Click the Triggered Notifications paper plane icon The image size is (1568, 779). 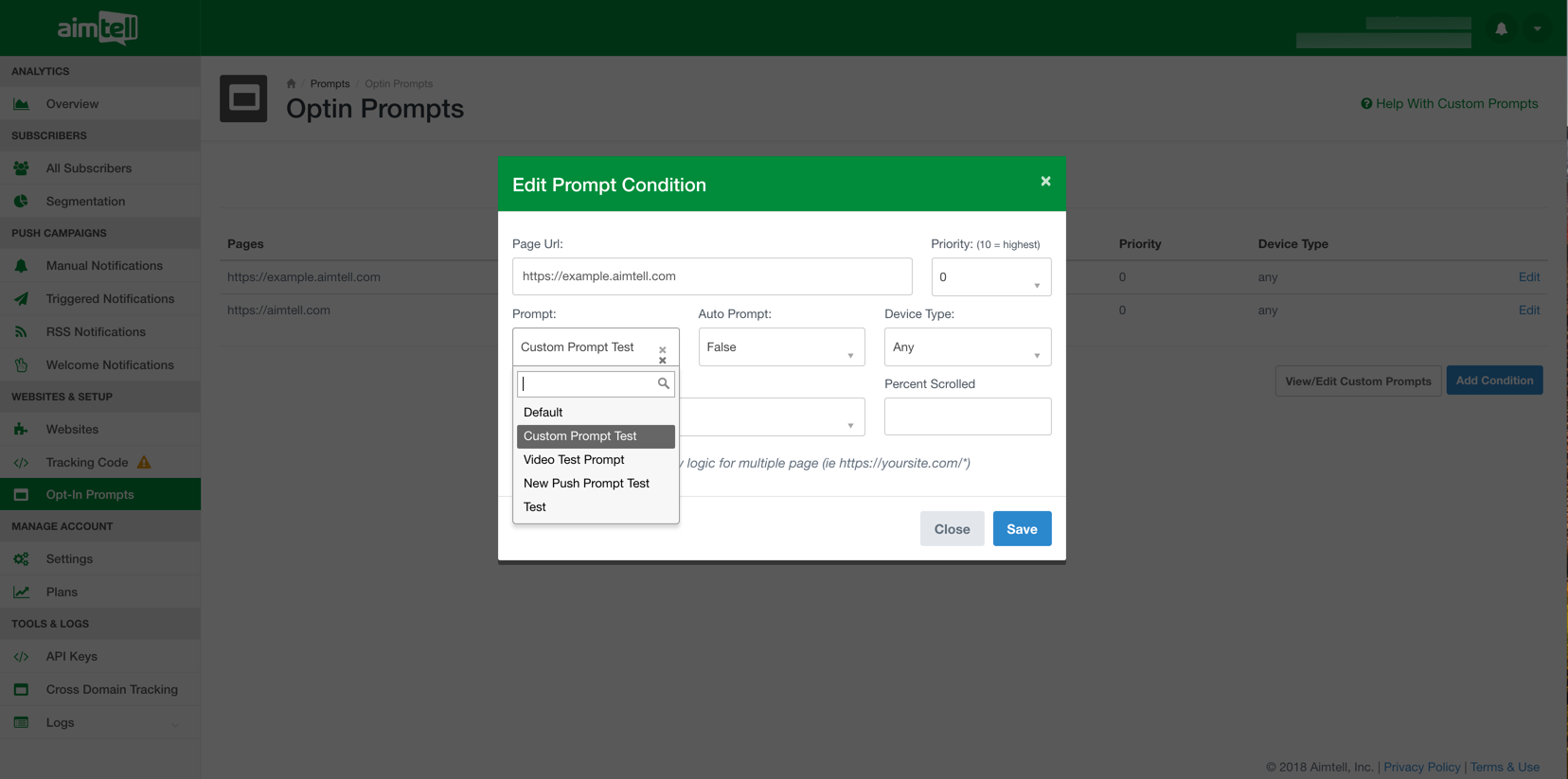(21, 299)
